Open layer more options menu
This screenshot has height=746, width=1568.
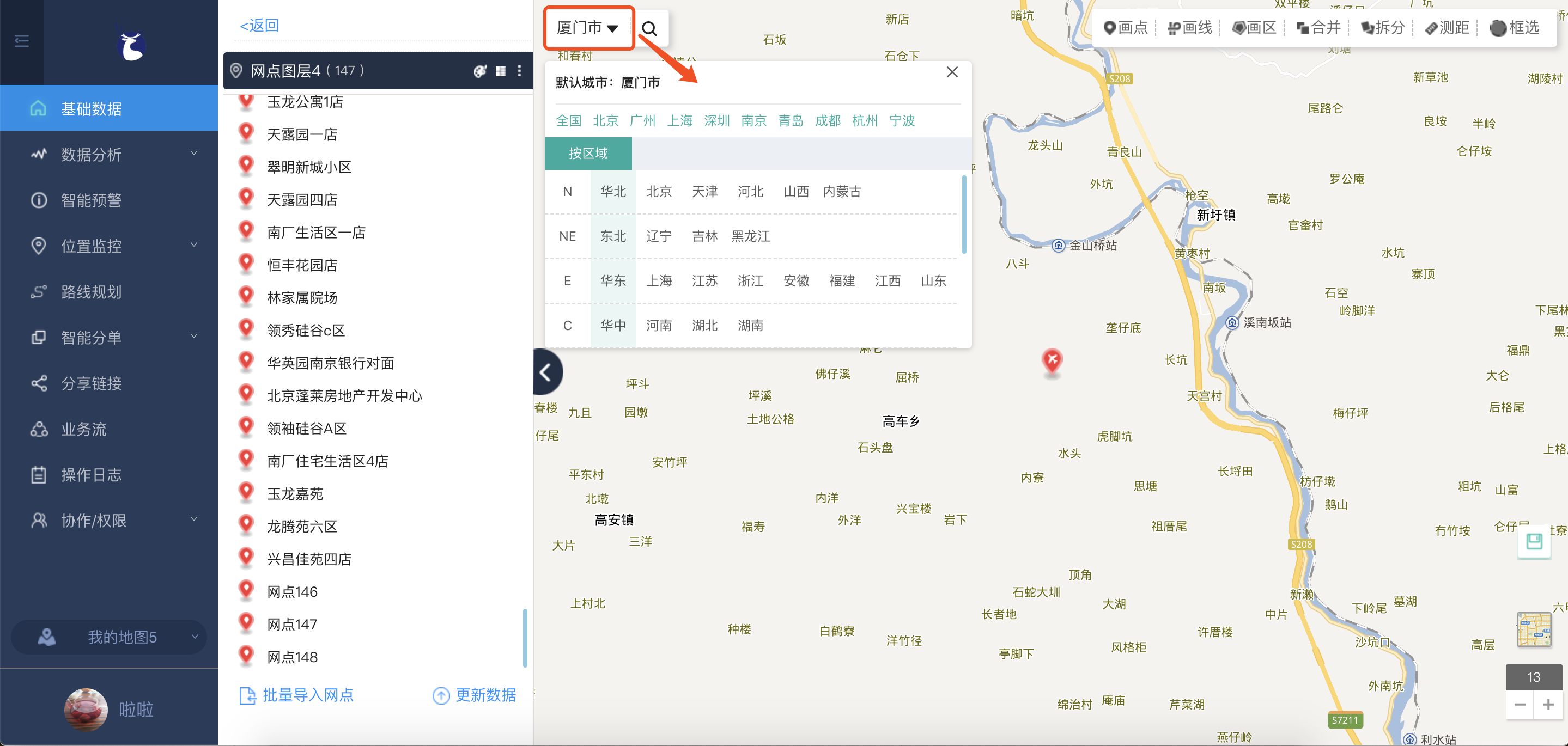[x=519, y=71]
